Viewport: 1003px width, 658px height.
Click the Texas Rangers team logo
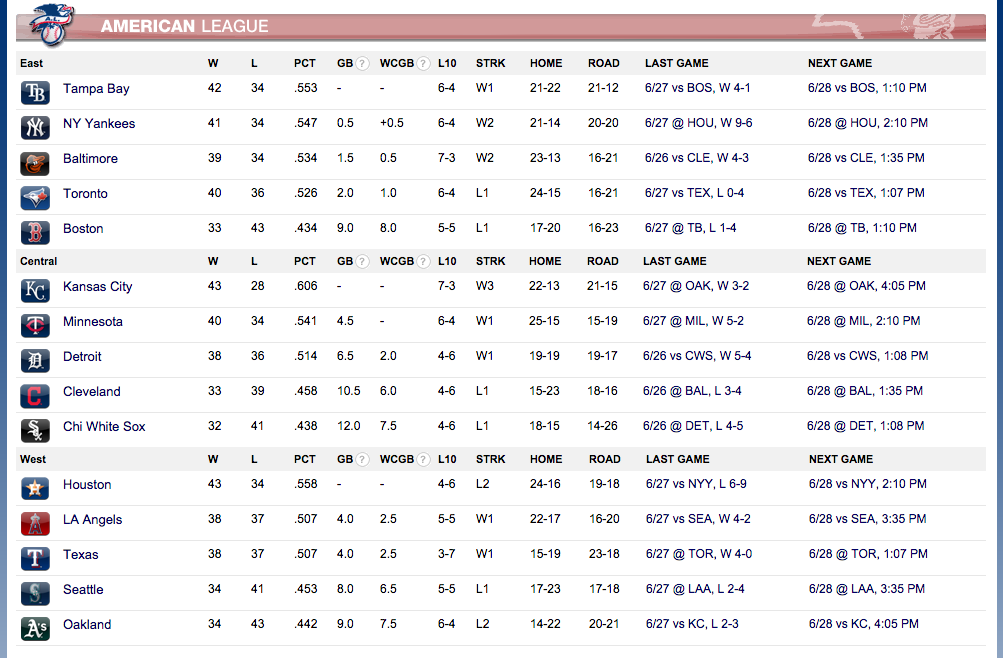(35, 560)
